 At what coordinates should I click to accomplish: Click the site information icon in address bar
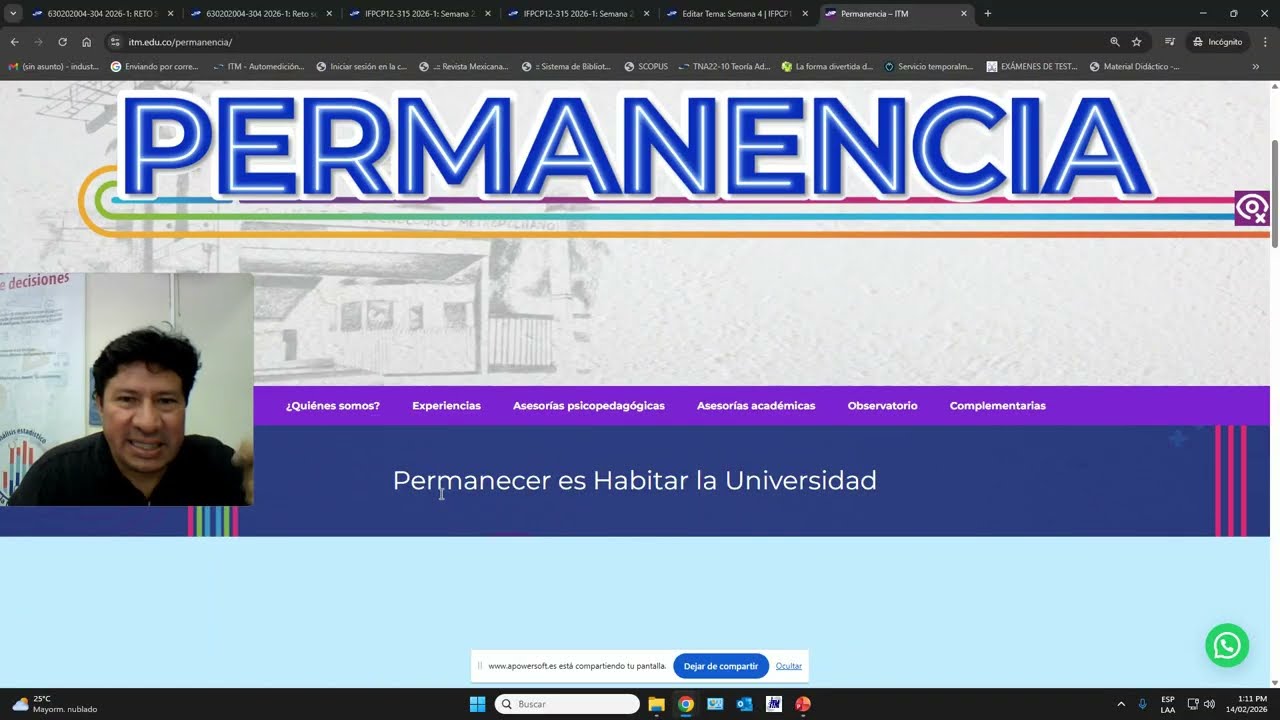pyautogui.click(x=115, y=42)
